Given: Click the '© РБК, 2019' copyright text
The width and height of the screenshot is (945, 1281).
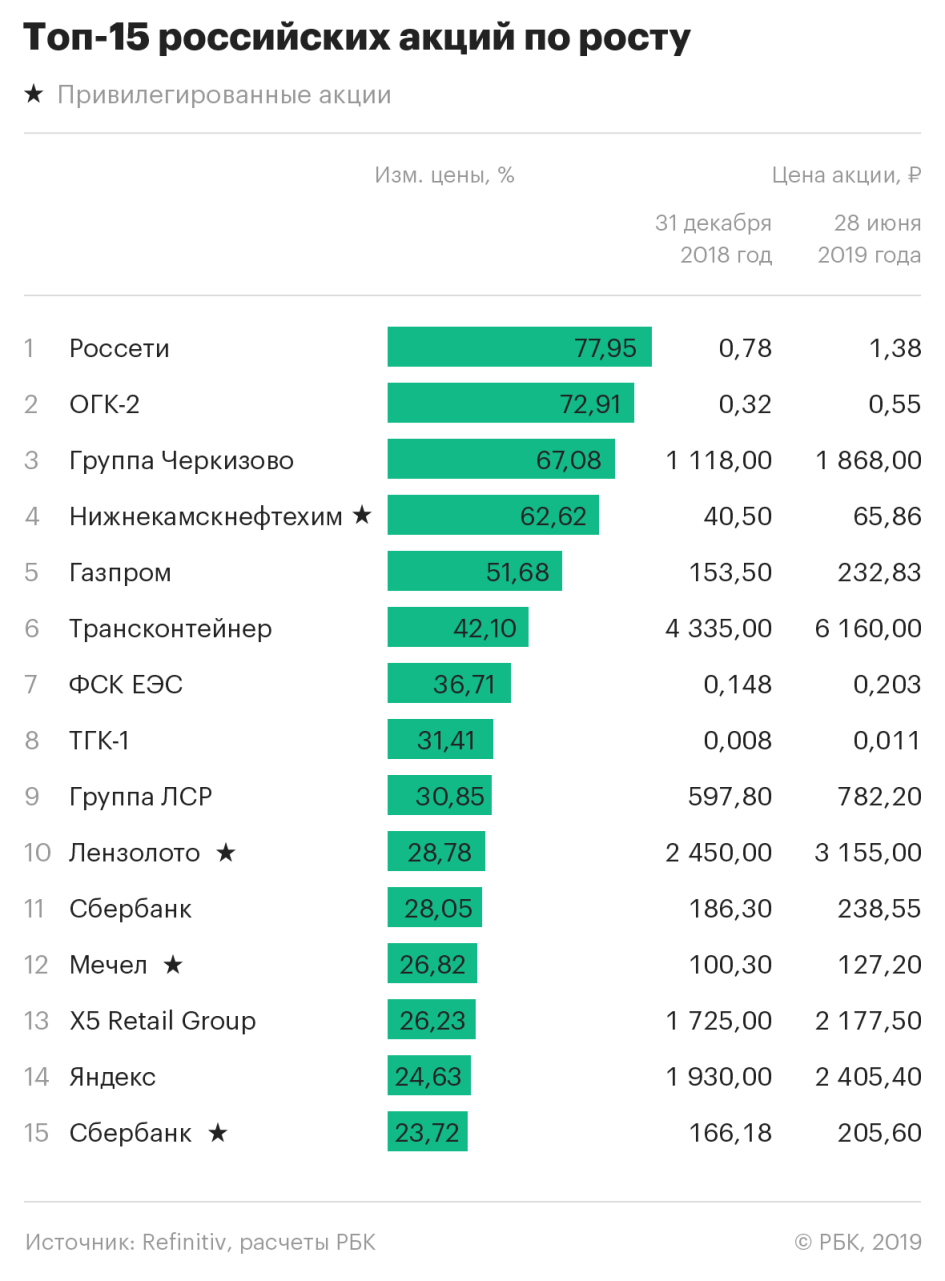Looking at the screenshot, I should coord(857,1242).
